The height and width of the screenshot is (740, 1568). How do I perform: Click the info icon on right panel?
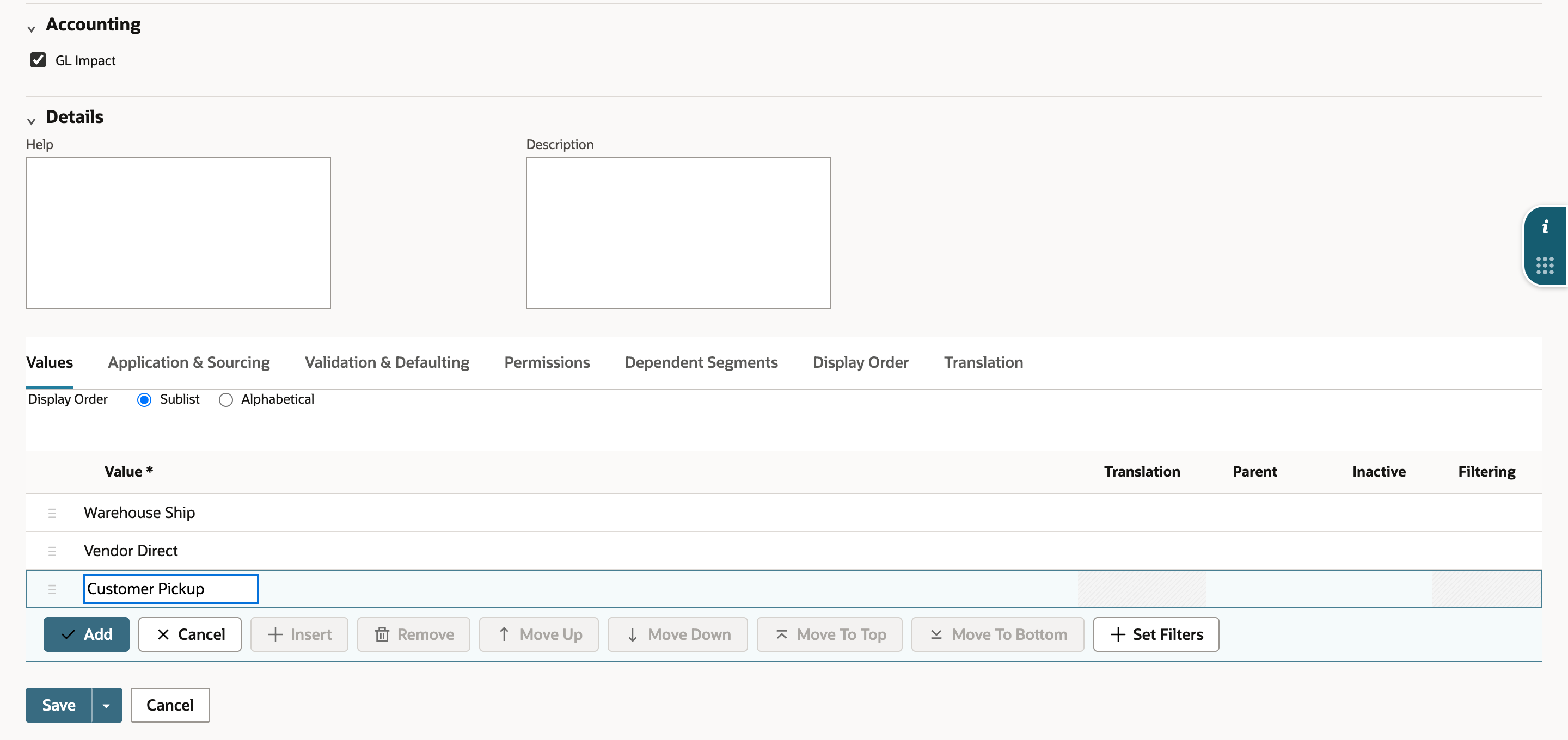(1545, 227)
